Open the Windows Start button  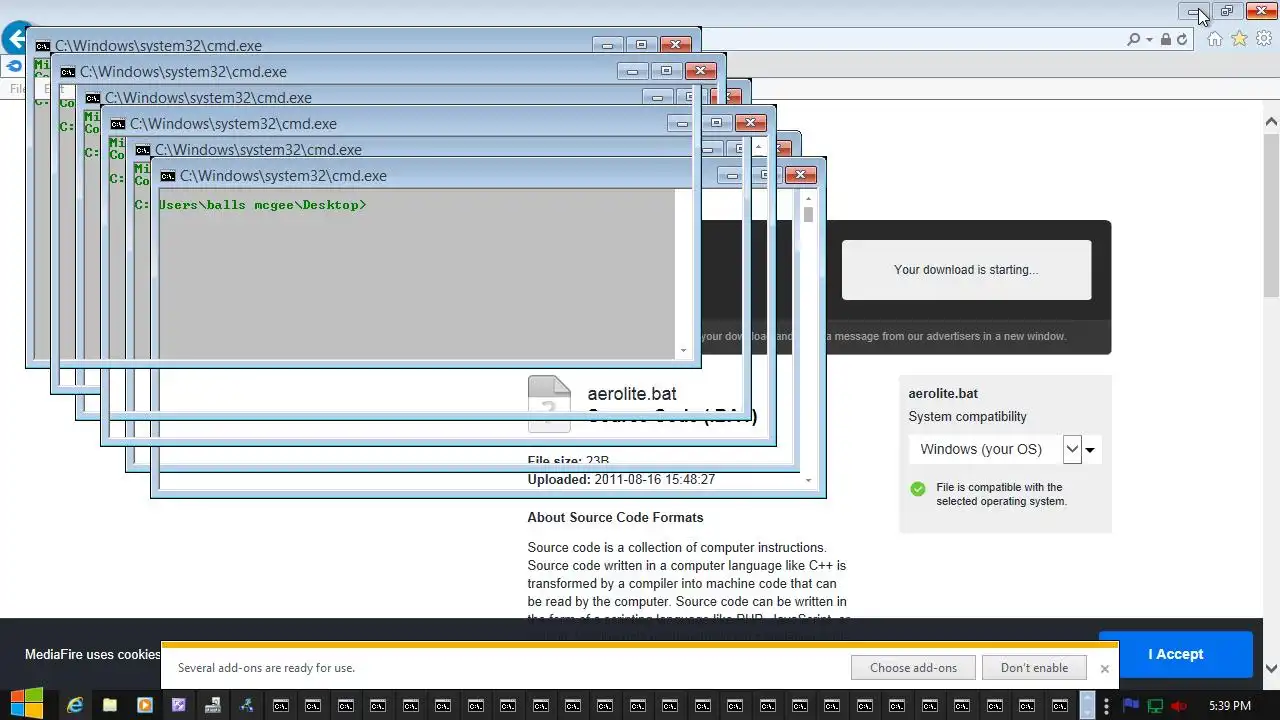(26, 705)
